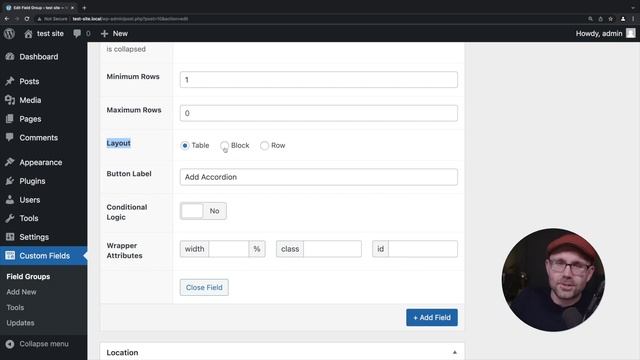Open the Dashboard menu

coord(39,57)
